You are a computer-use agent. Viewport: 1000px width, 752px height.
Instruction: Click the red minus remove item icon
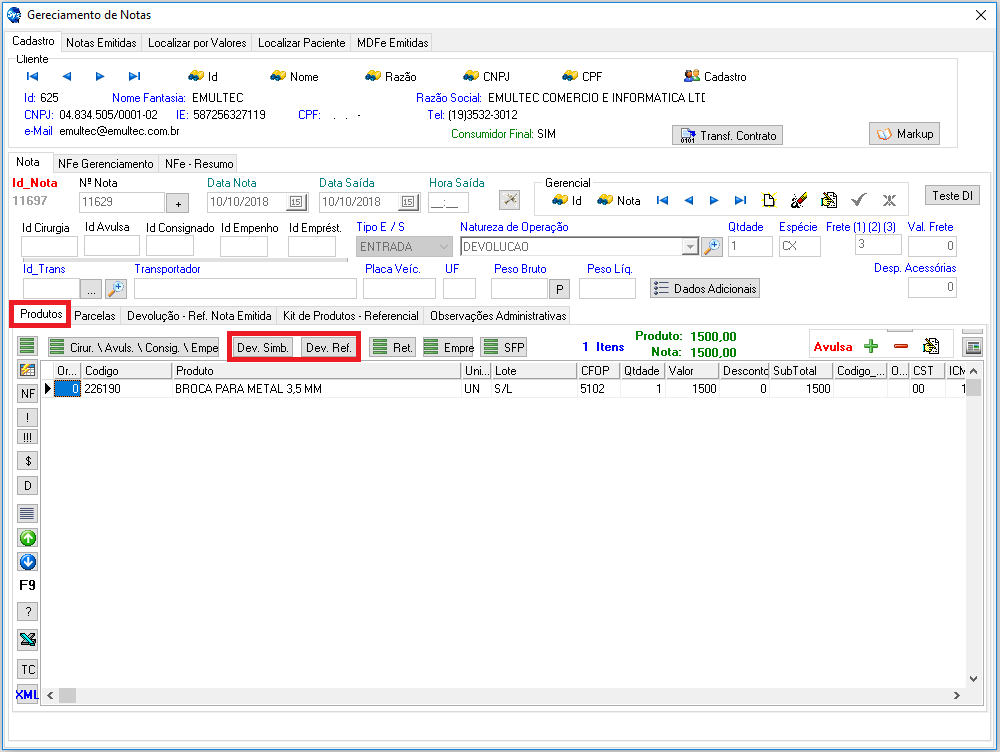point(900,346)
